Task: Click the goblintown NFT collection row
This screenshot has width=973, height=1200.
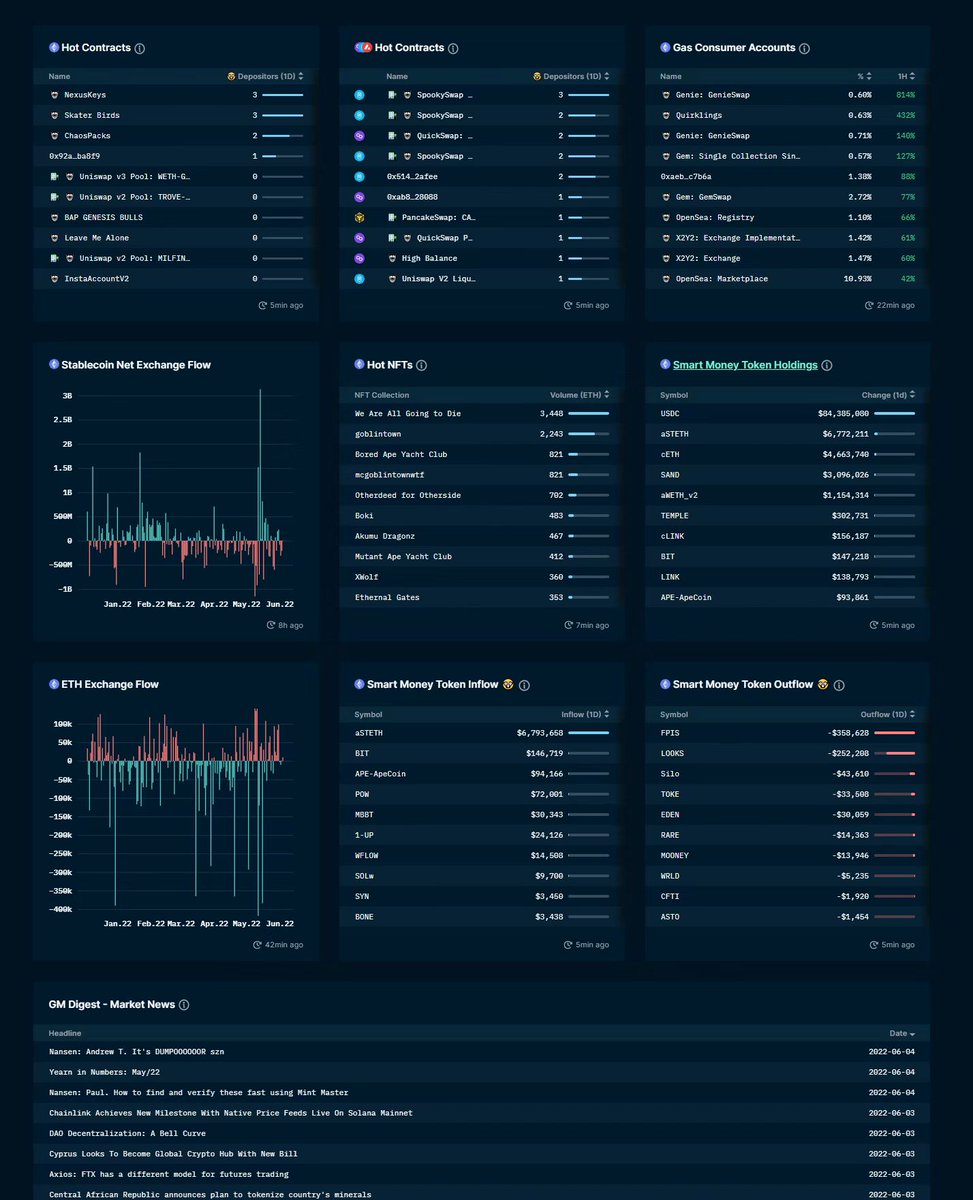Action: point(482,434)
